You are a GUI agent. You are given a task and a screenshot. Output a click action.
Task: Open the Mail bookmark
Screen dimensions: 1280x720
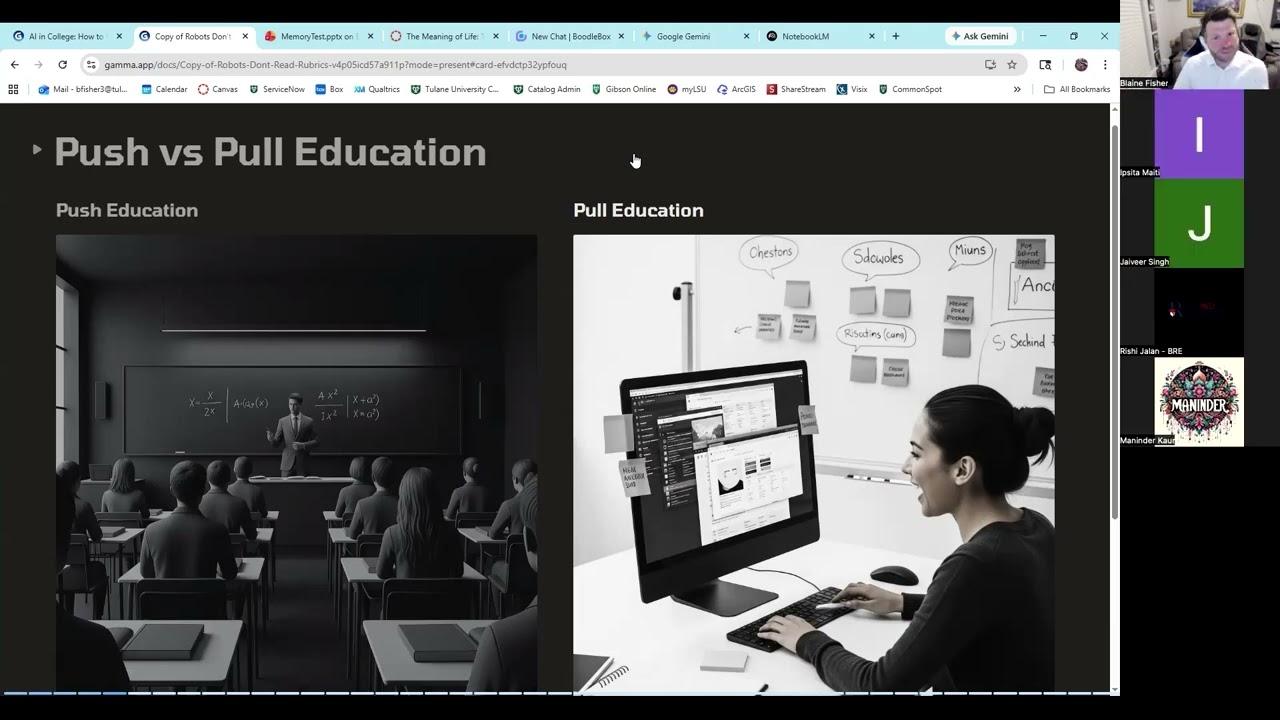[83, 89]
